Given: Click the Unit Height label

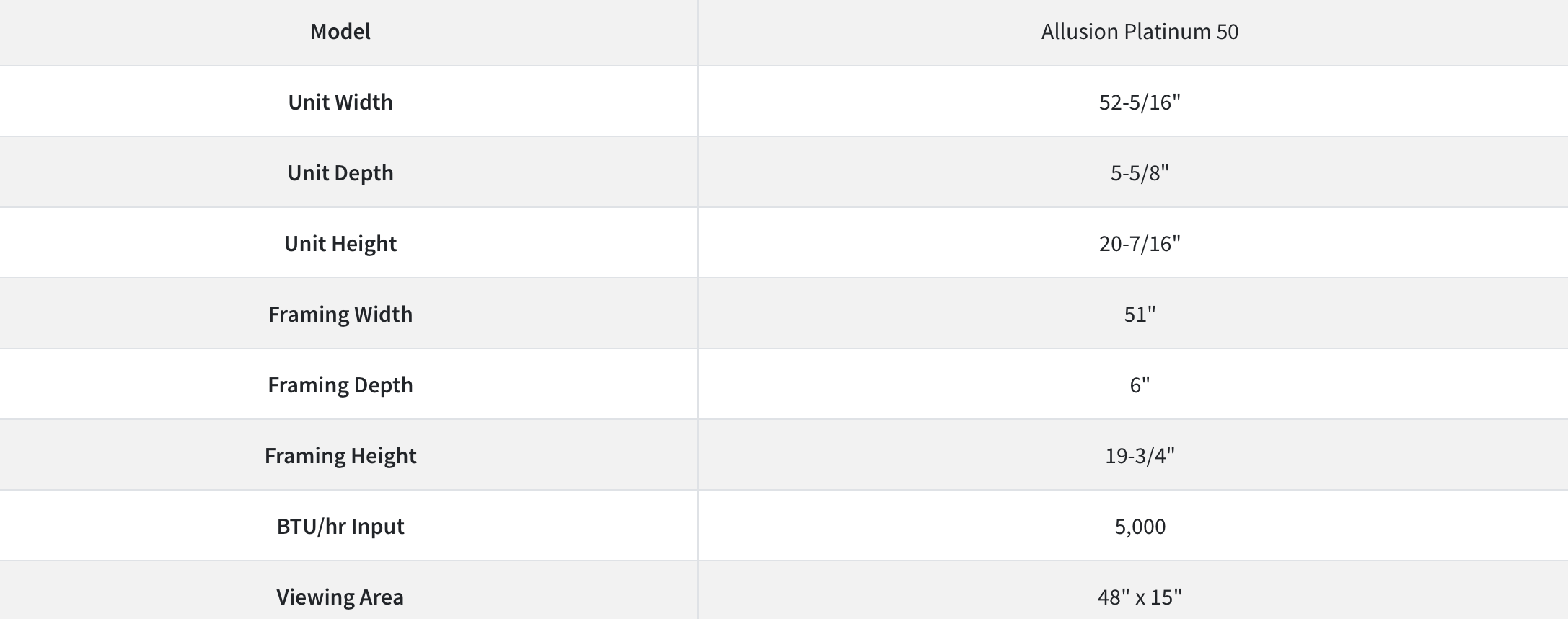Looking at the screenshot, I should [340, 244].
